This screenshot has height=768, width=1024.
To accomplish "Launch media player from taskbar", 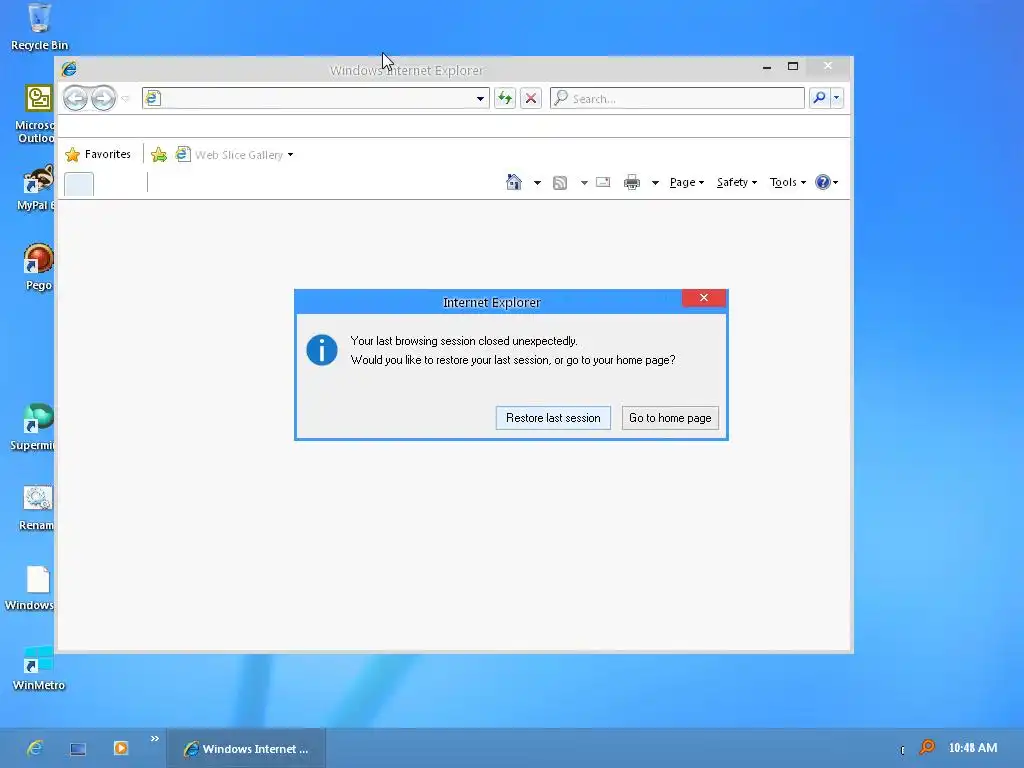I will [121, 748].
